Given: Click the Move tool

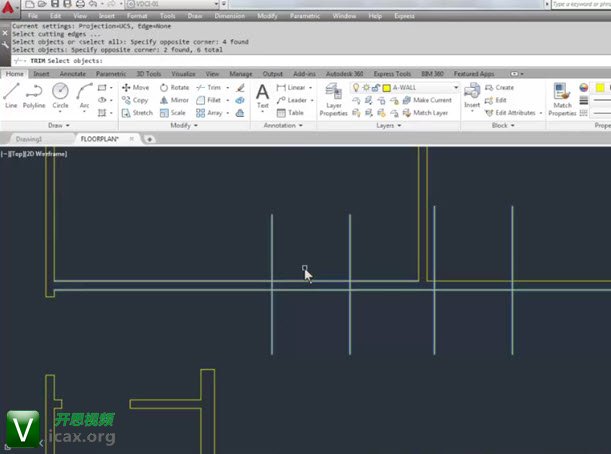Looking at the screenshot, I should 136,87.
